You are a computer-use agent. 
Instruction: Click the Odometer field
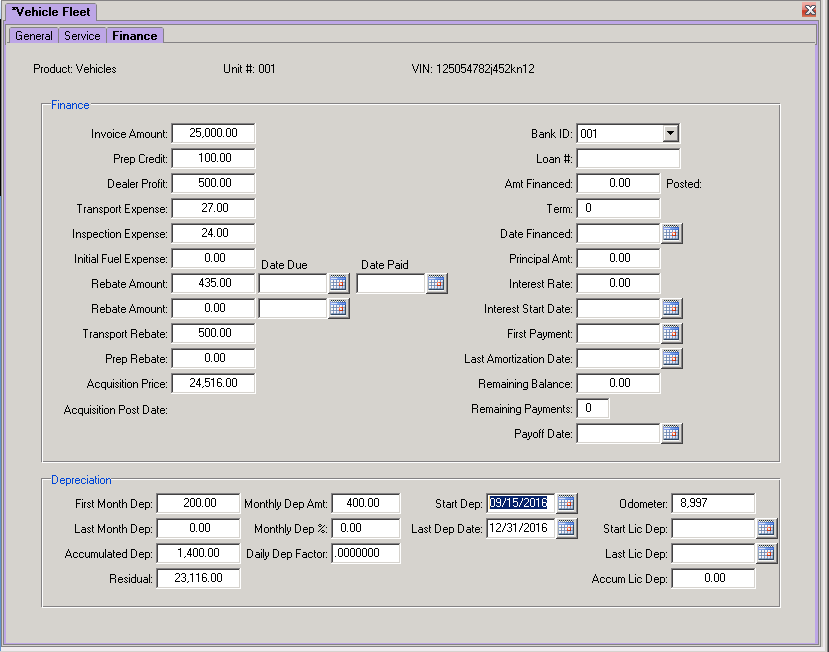(713, 503)
